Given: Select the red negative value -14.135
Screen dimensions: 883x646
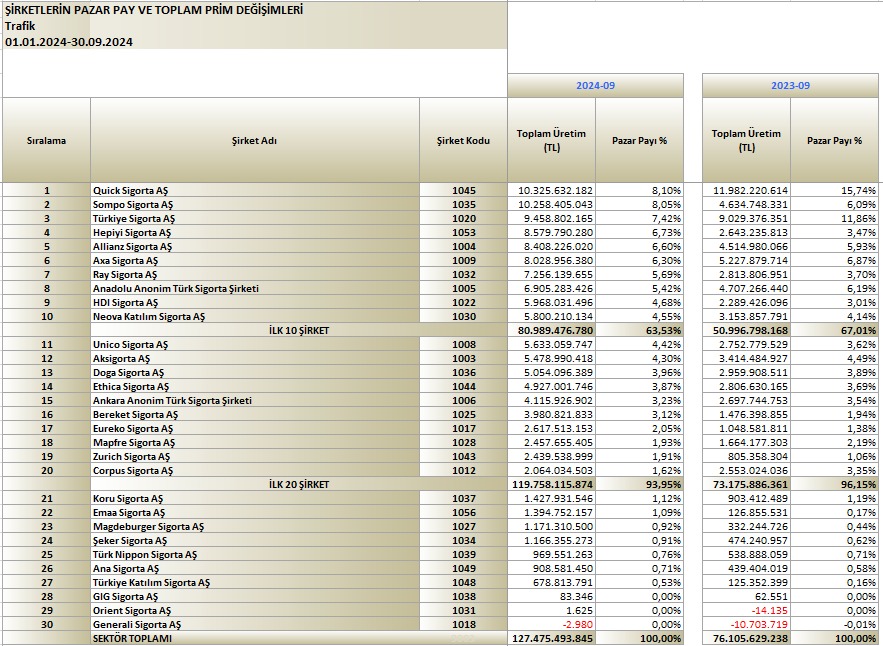Looking at the screenshot, I should [x=747, y=611].
